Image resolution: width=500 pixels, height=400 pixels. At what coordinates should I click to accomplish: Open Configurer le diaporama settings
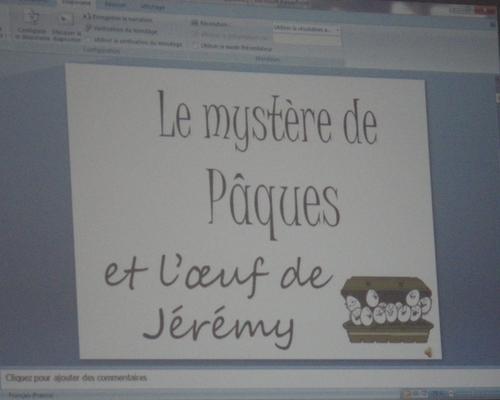32,25
